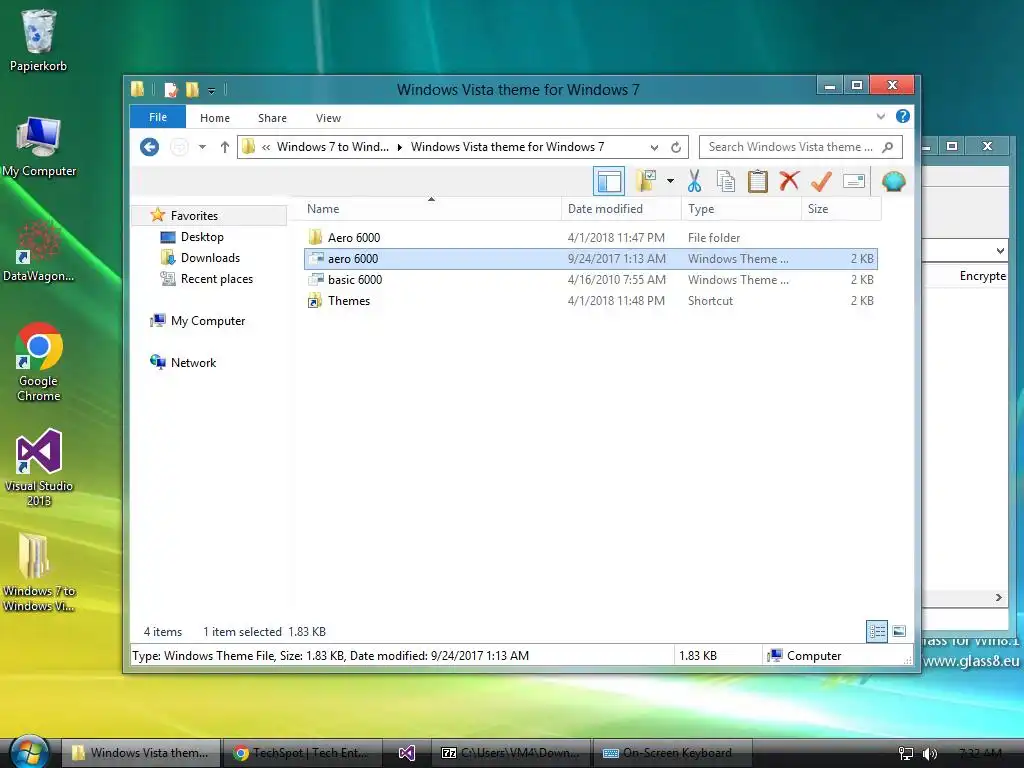The width and height of the screenshot is (1024, 768).
Task: Open the Share ribbon tab
Action: point(272,118)
